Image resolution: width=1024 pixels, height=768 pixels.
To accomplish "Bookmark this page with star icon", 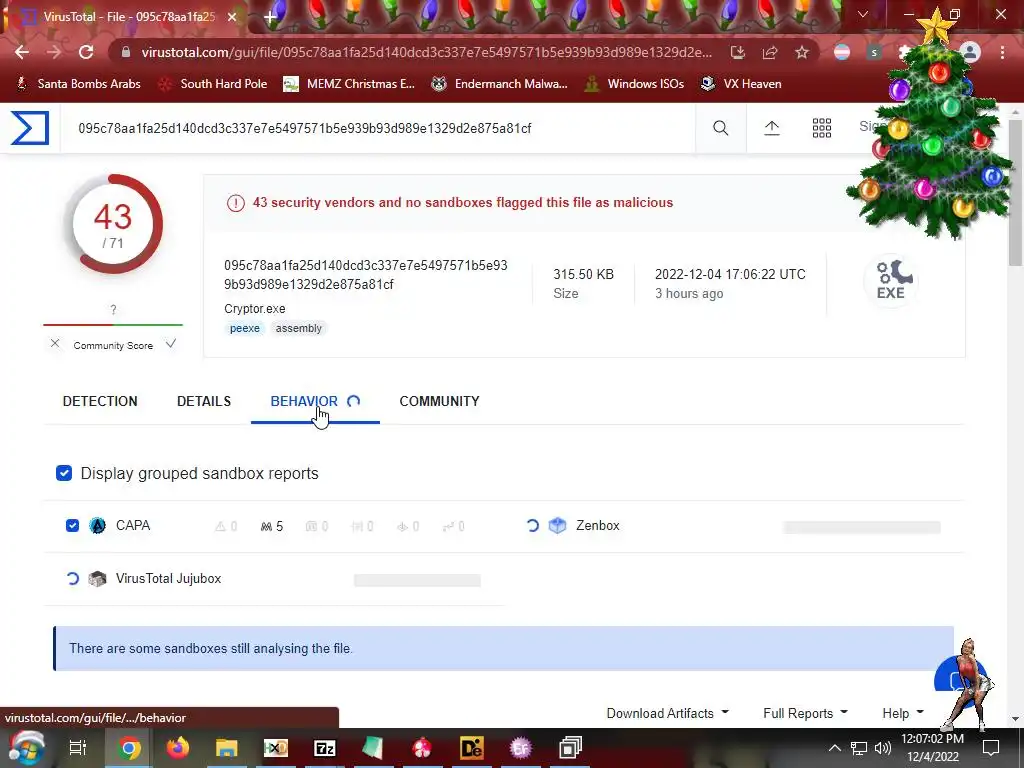I will [x=802, y=52].
